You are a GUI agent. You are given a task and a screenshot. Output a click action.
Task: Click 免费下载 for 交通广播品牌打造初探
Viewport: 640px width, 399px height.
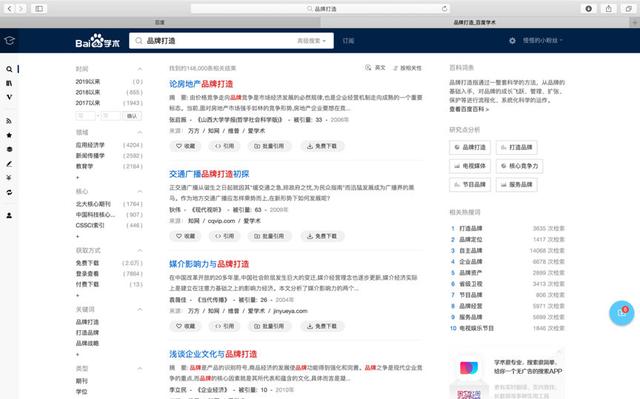[x=322, y=236]
